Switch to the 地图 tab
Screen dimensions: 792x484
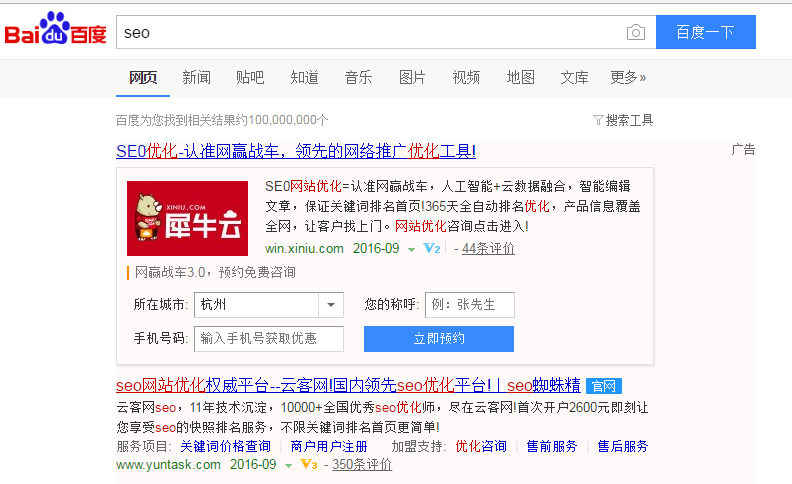520,77
